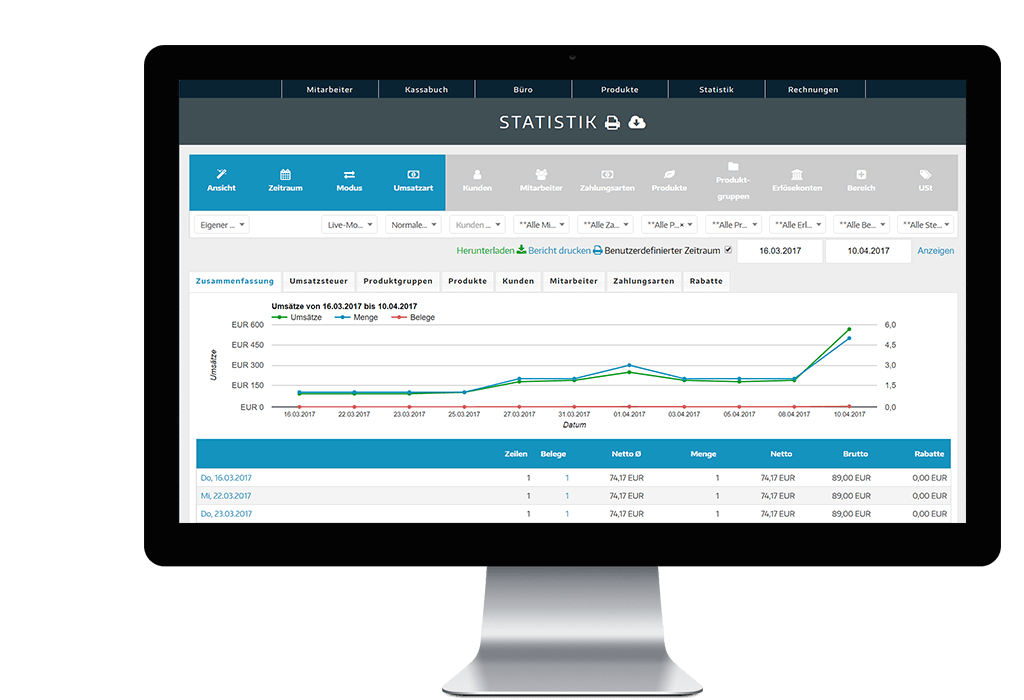Open the Alle Mitarbeiter dropdown
Viewport: 1024px width, 700px height.
pyautogui.click(x=541, y=223)
